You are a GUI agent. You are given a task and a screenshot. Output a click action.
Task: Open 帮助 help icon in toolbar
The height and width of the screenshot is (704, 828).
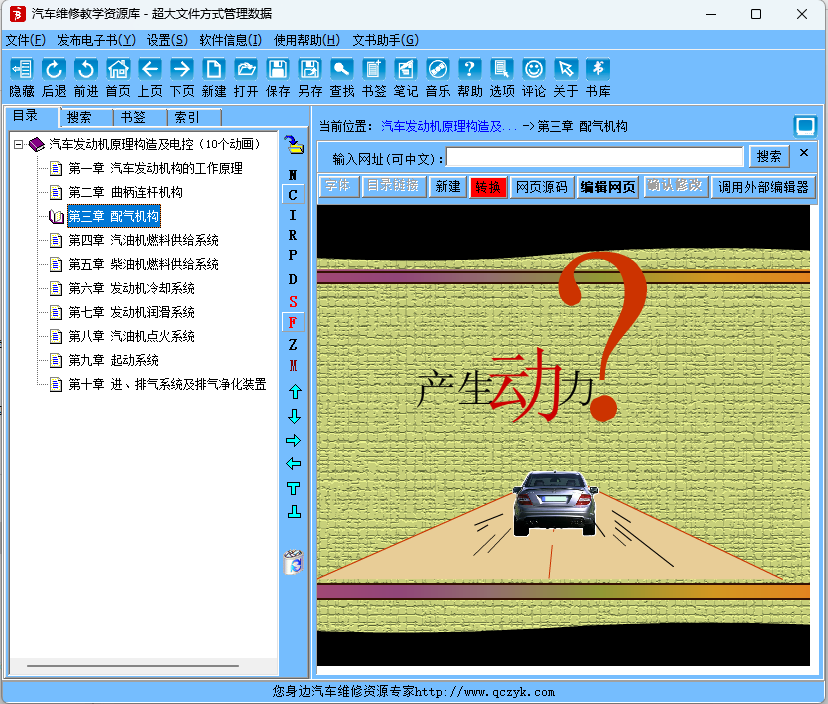pos(469,69)
